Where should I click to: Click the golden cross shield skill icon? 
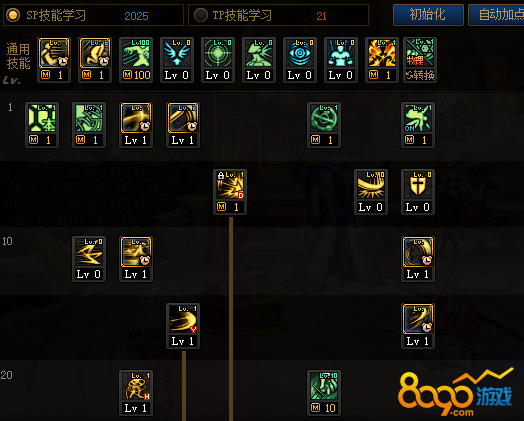(418, 185)
